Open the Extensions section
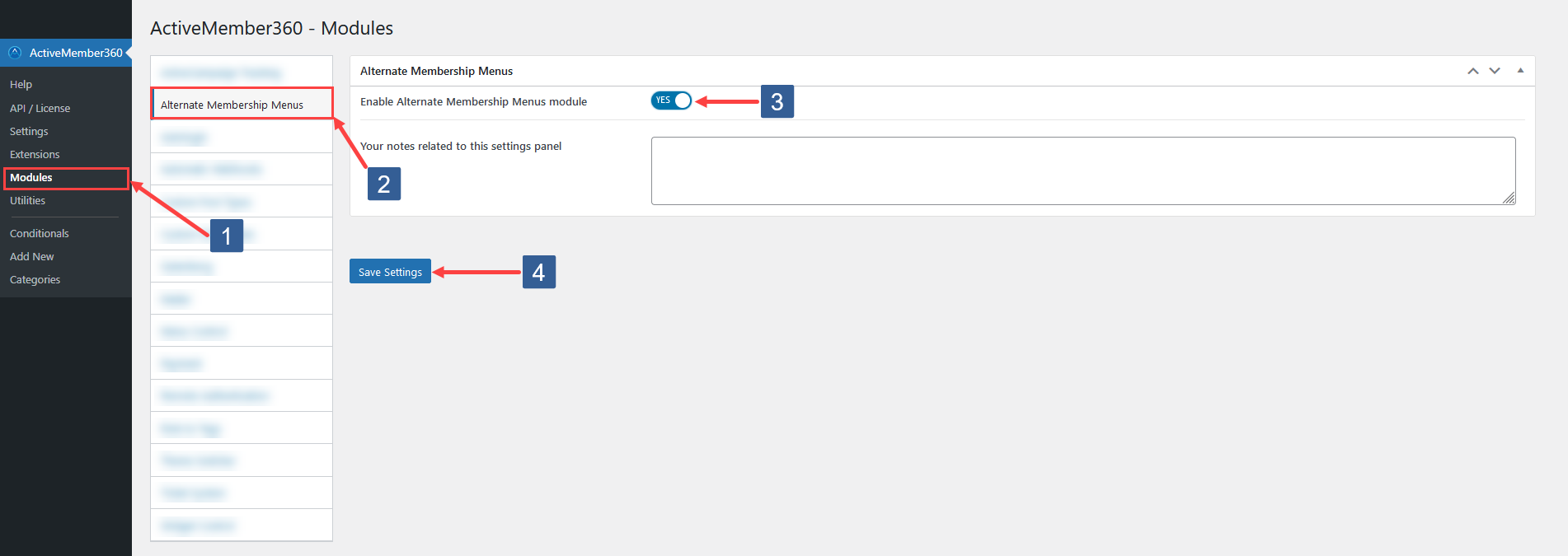1568x556 pixels. pyautogui.click(x=35, y=154)
